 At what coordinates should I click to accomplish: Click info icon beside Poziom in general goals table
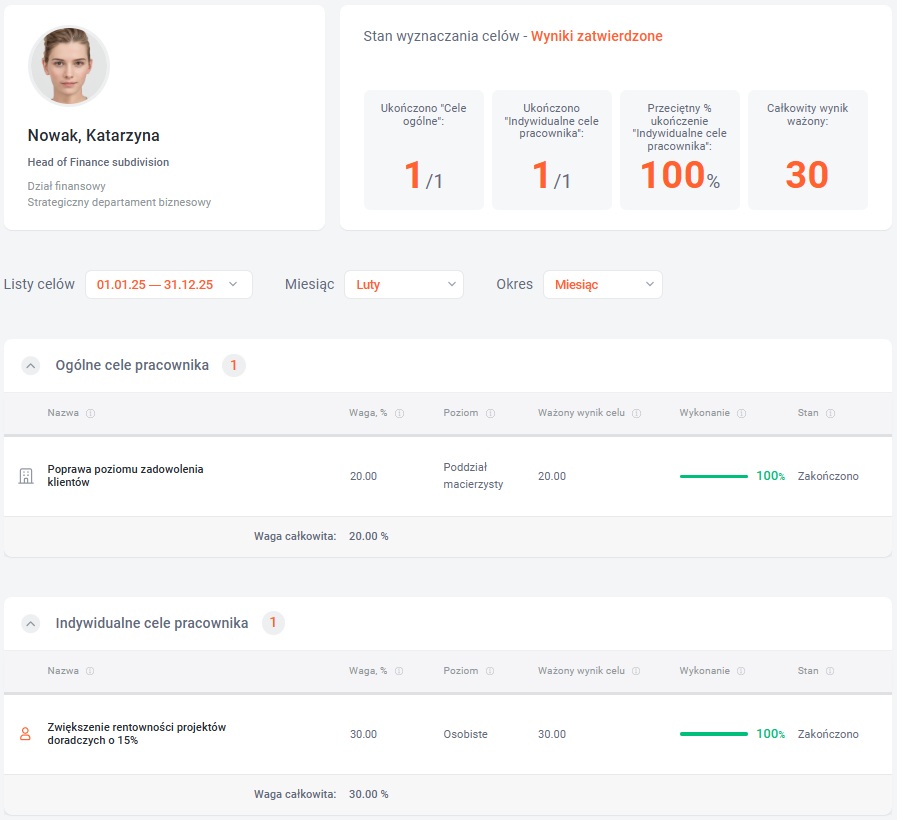pyautogui.click(x=490, y=414)
